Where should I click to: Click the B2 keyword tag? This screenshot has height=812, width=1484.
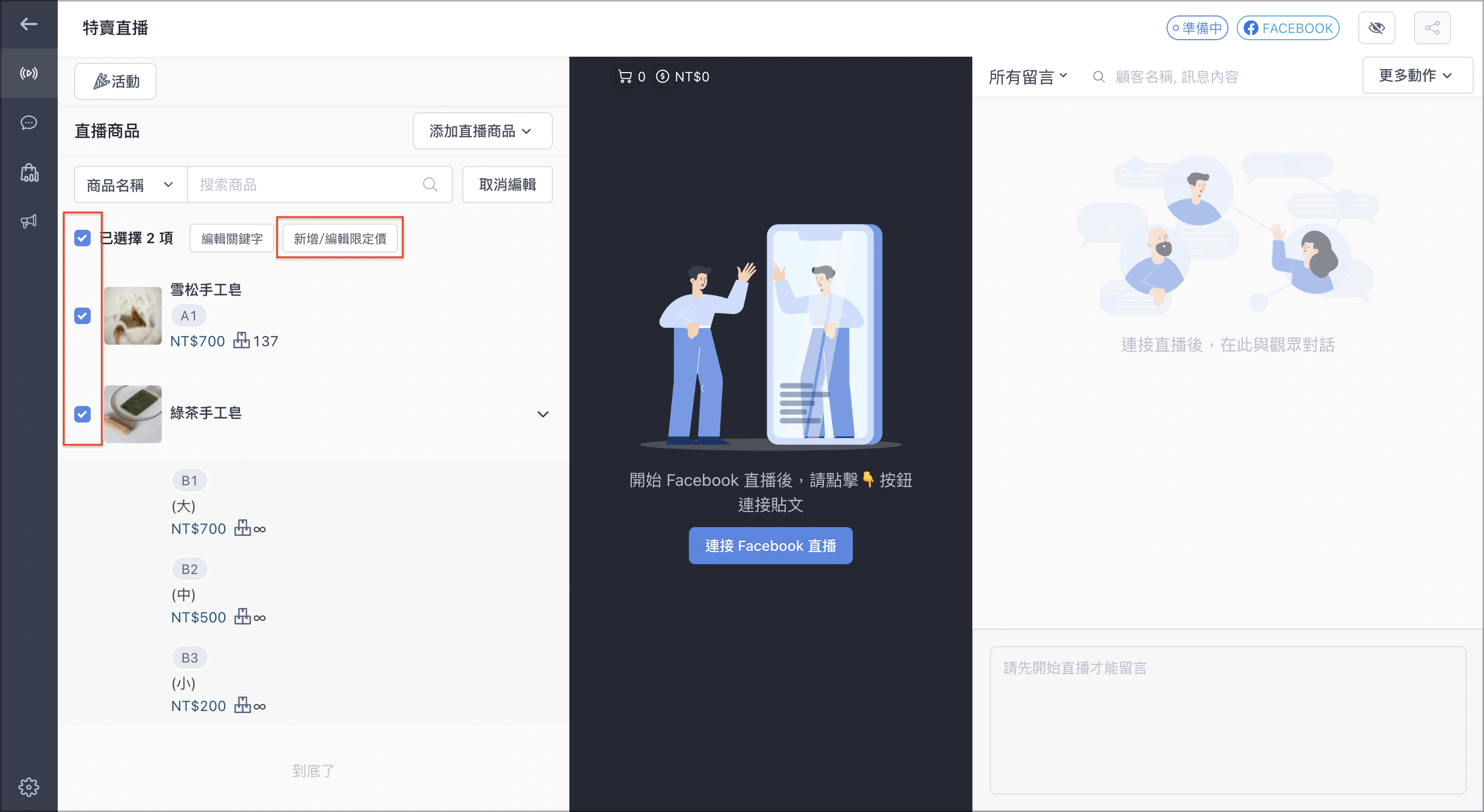pyautogui.click(x=189, y=569)
